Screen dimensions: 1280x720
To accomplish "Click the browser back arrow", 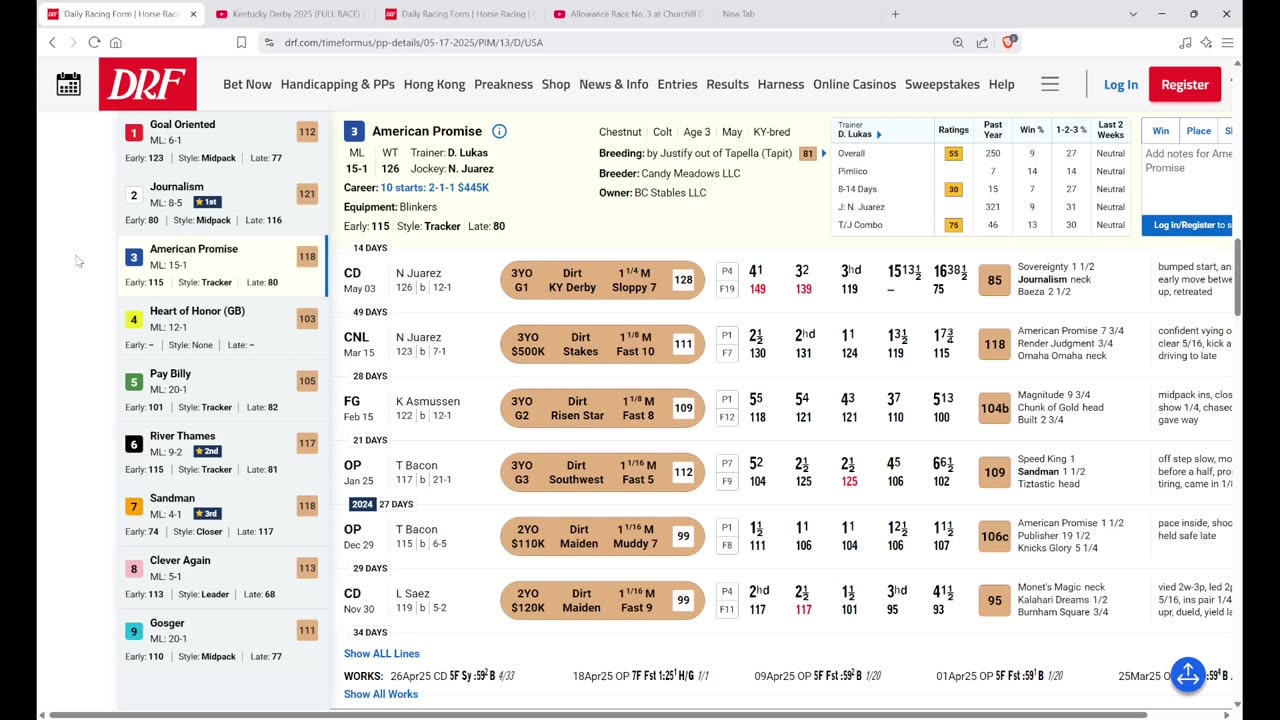I will pyautogui.click(x=52, y=42).
